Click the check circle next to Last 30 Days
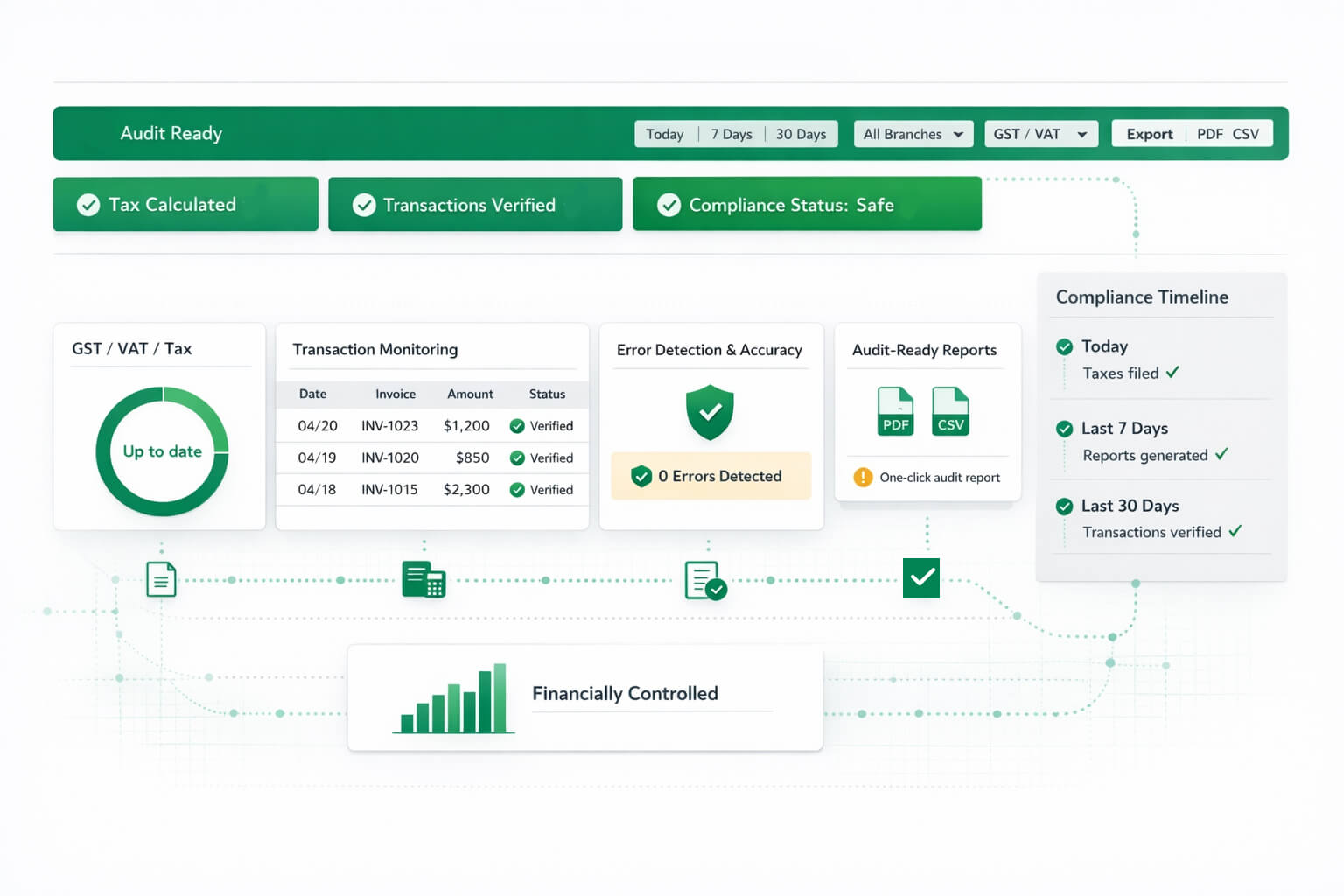This screenshot has width=1344, height=896. pyautogui.click(x=1065, y=506)
